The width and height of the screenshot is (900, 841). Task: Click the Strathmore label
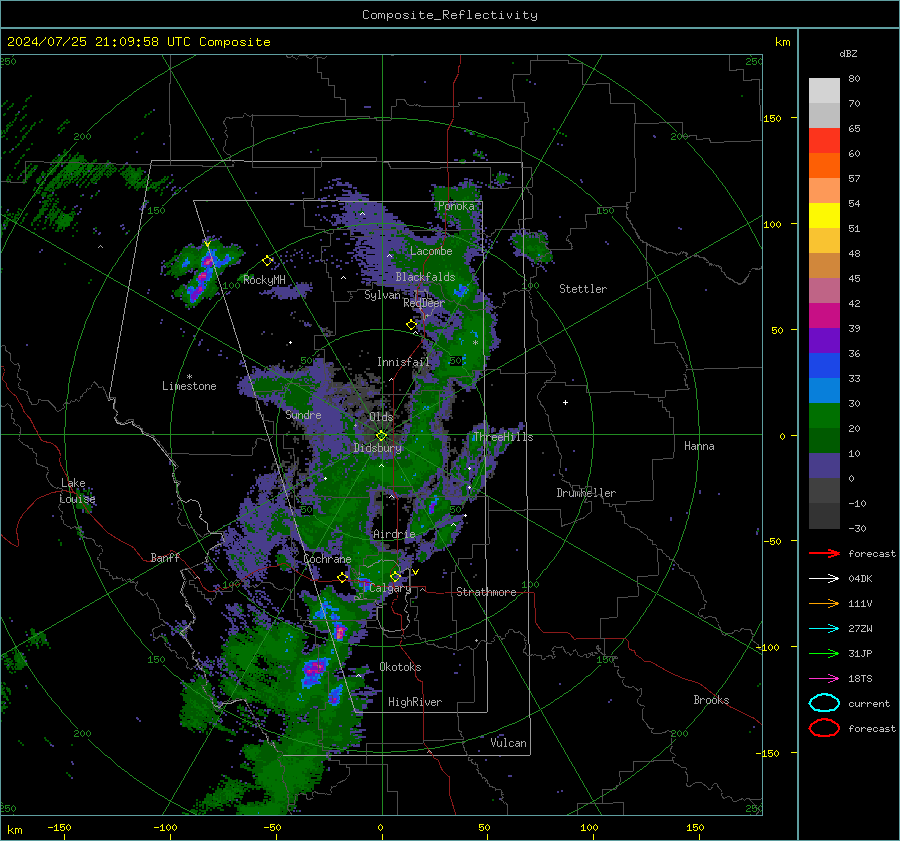(x=486, y=592)
